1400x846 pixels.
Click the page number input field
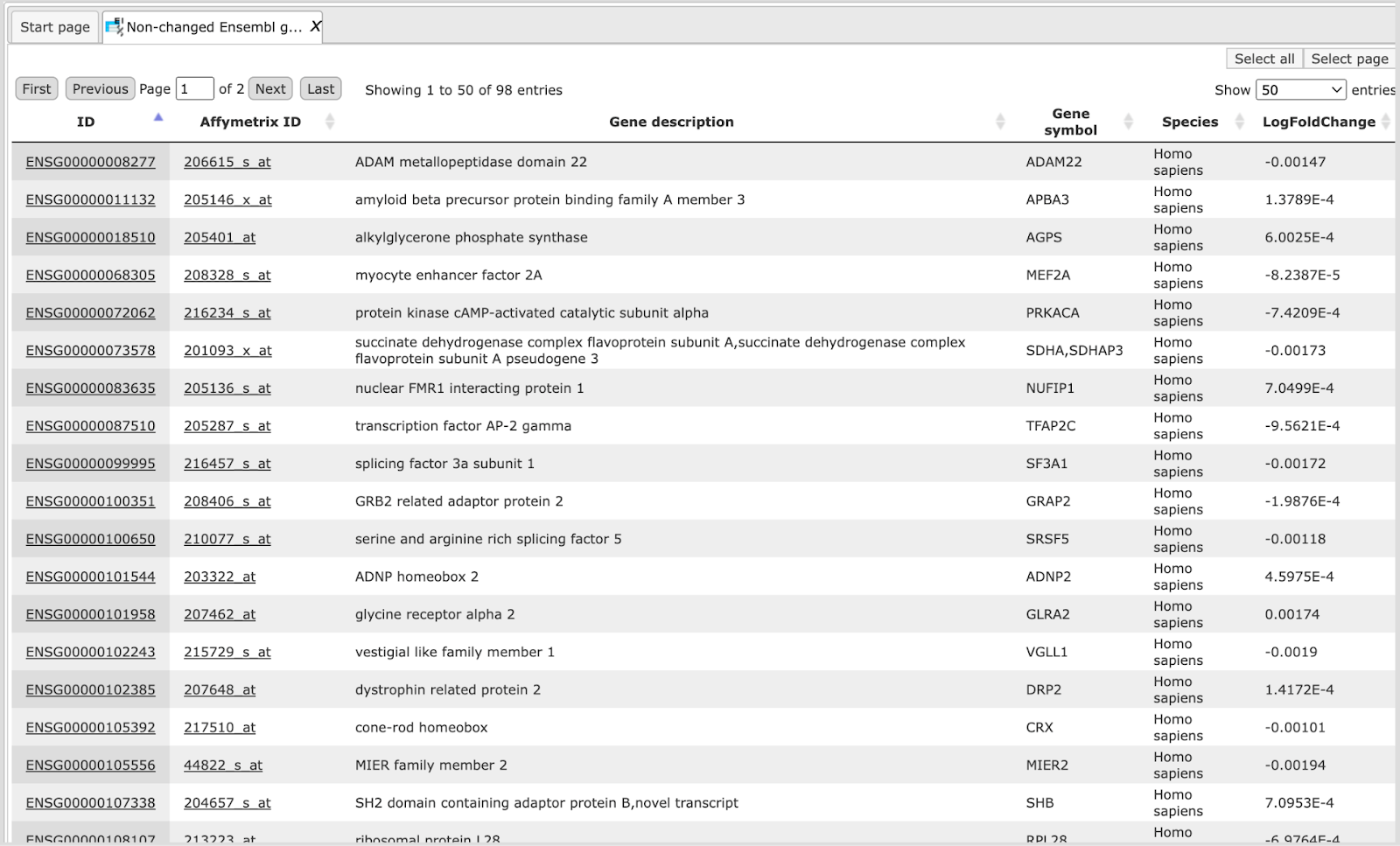point(194,88)
